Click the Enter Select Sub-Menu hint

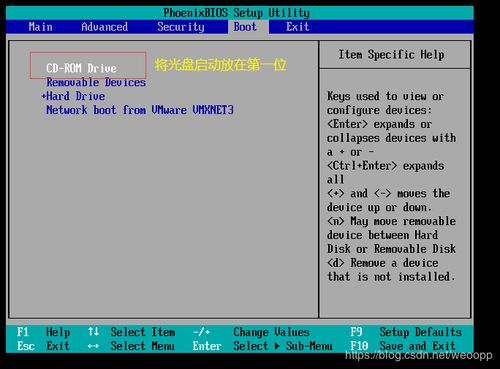coord(262,346)
